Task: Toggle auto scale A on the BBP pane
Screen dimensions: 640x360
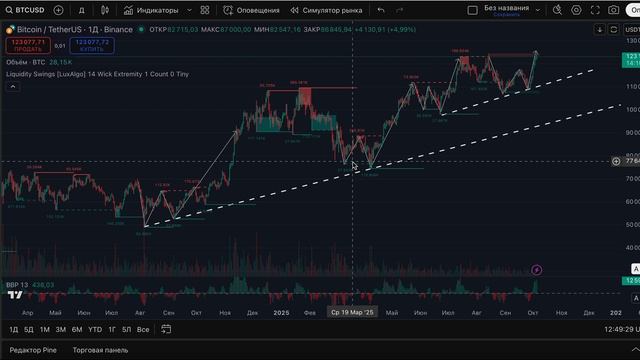Action: pyautogui.click(x=636, y=298)
